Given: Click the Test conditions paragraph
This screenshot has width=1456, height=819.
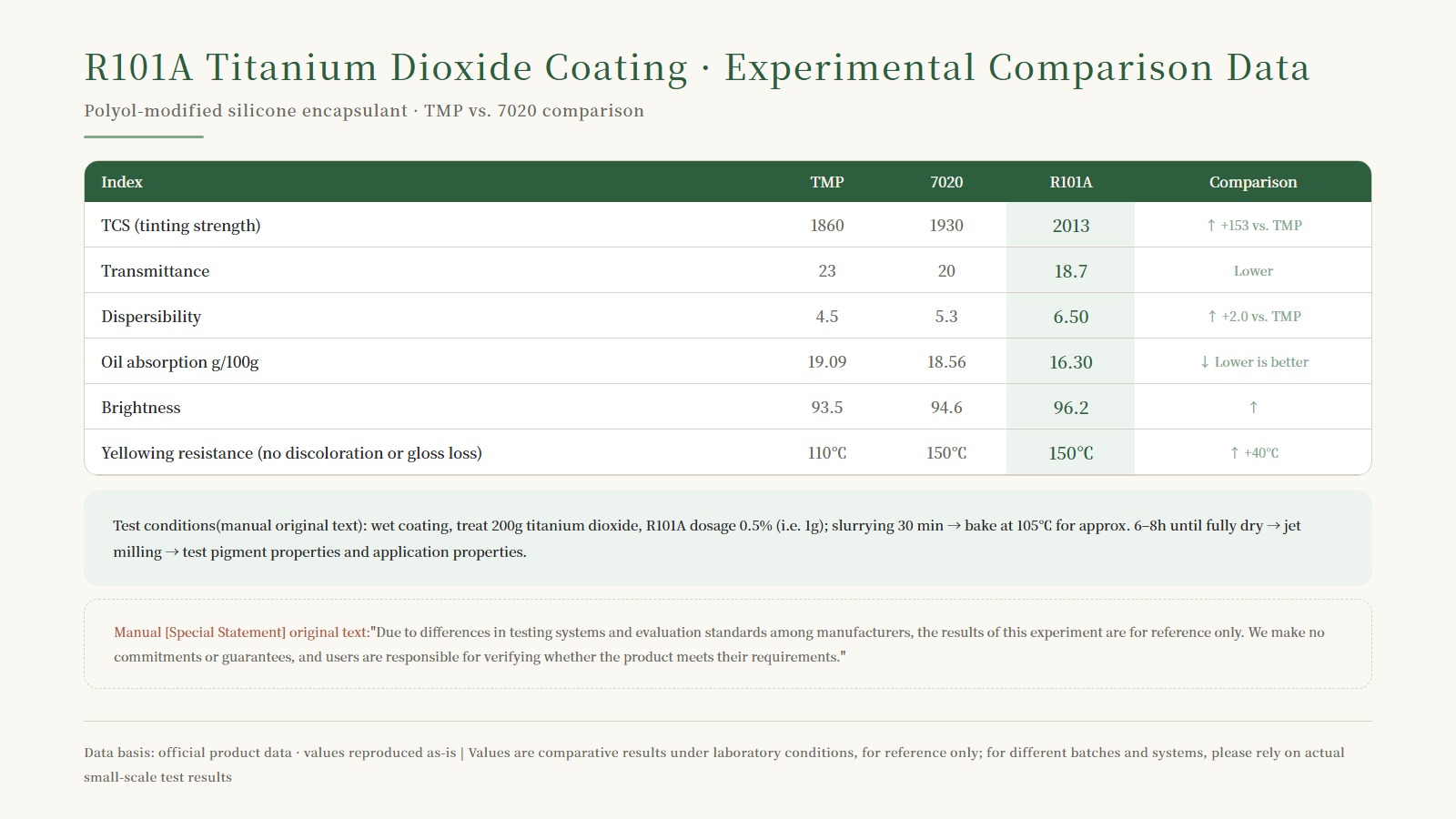Looking at the screenshot, I should point(707,539).
